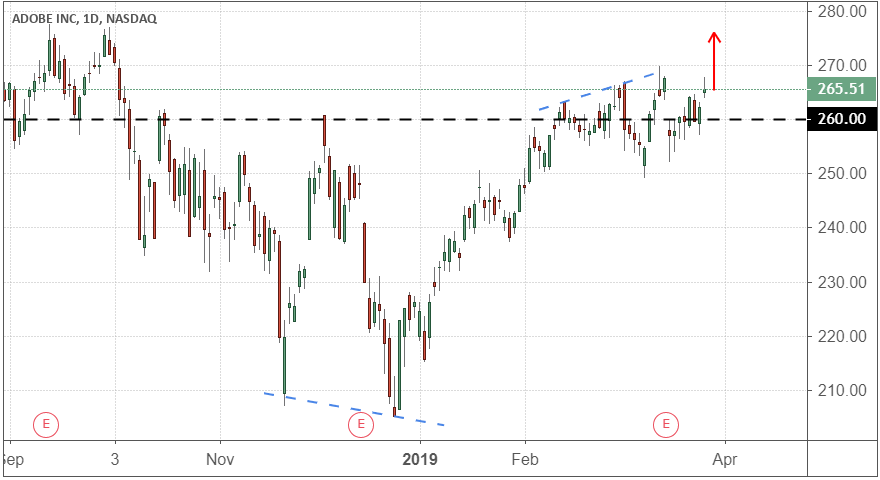Viewport: 880px width, 480px height.
Task: Click the Feb label on time axis
Action: coord(525,461)
